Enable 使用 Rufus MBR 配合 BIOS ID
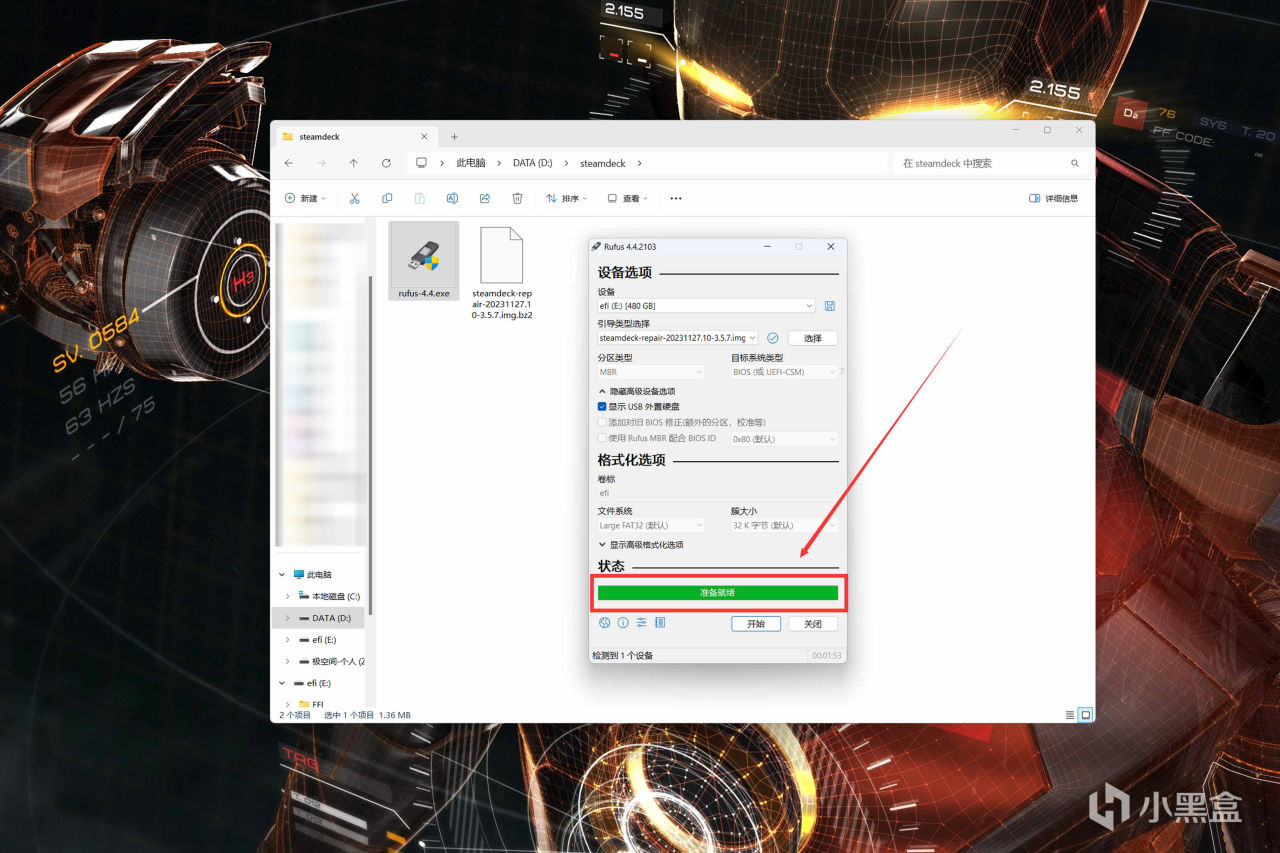Image resolution: width=1280 pixels, height=853 pixels. 603,438
